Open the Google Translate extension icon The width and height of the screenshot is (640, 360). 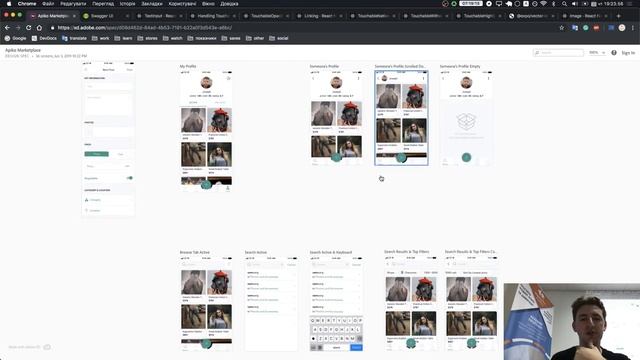click(575, 28)
